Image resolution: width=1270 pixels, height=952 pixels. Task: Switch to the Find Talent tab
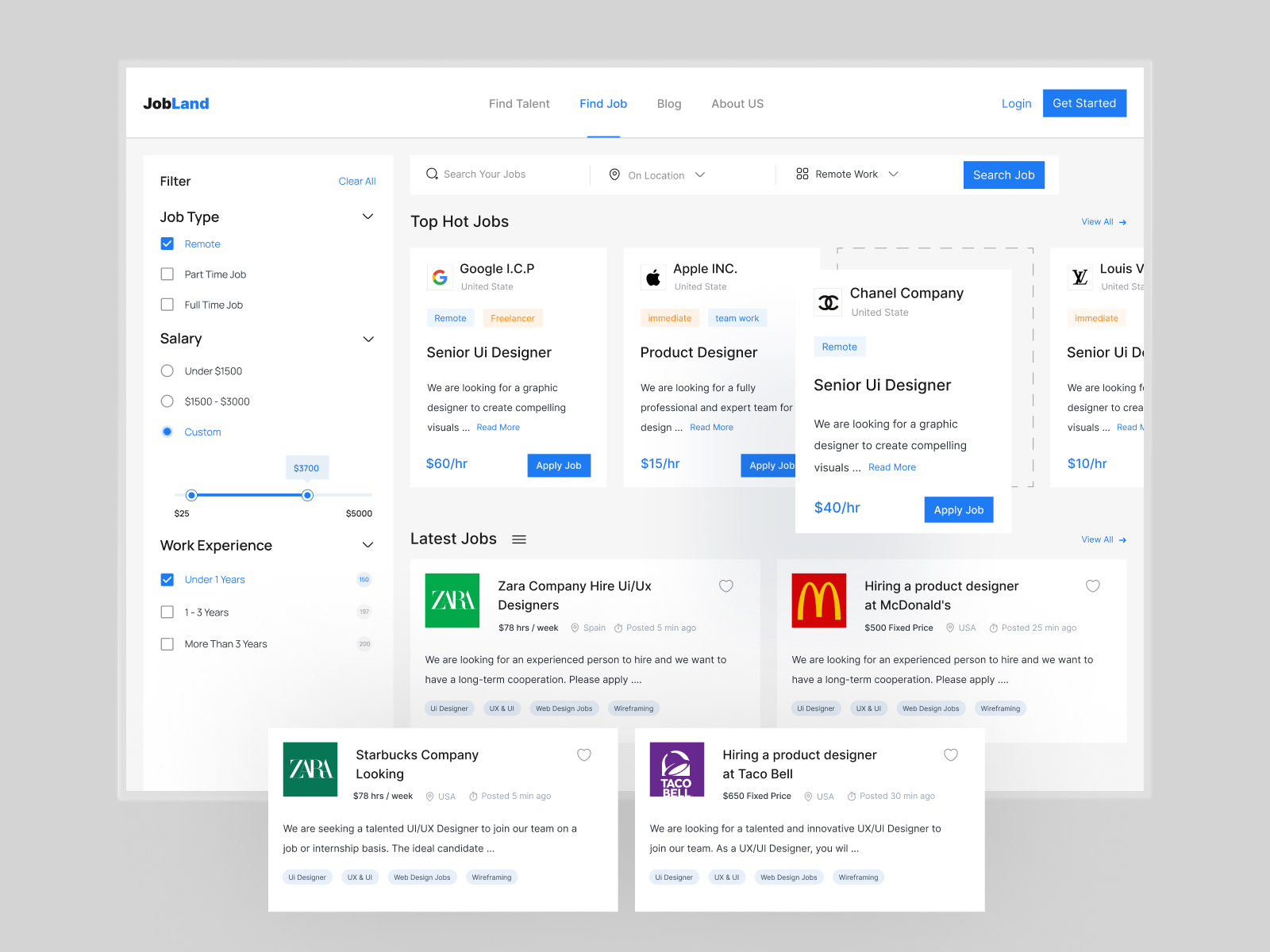[x=519, y=103]
